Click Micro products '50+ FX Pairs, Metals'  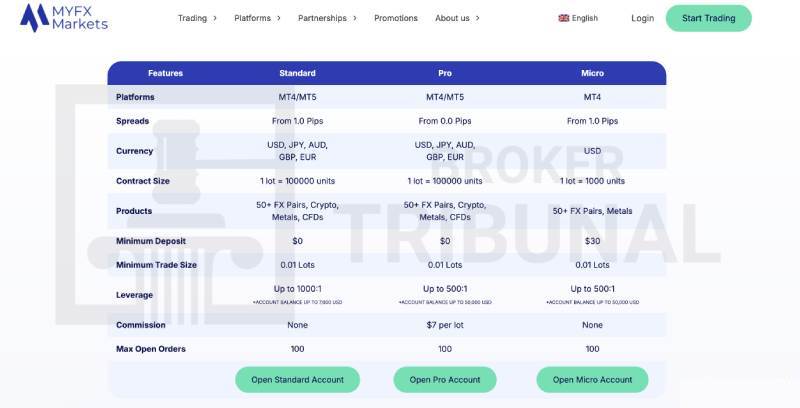[x=592, y=211]
